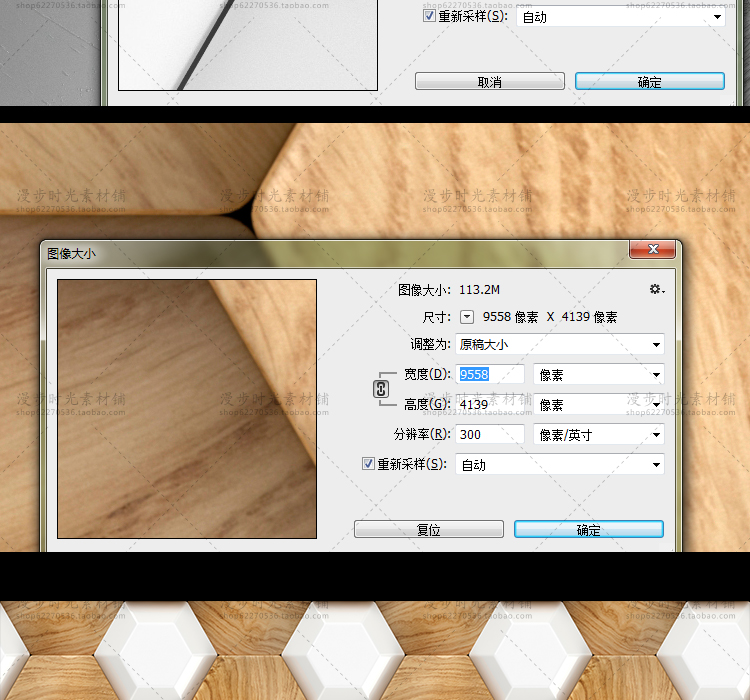Open the 宽度 units dropdown showing 像素
This screenshot has height=700, width=750.
(x=599, y=375)
